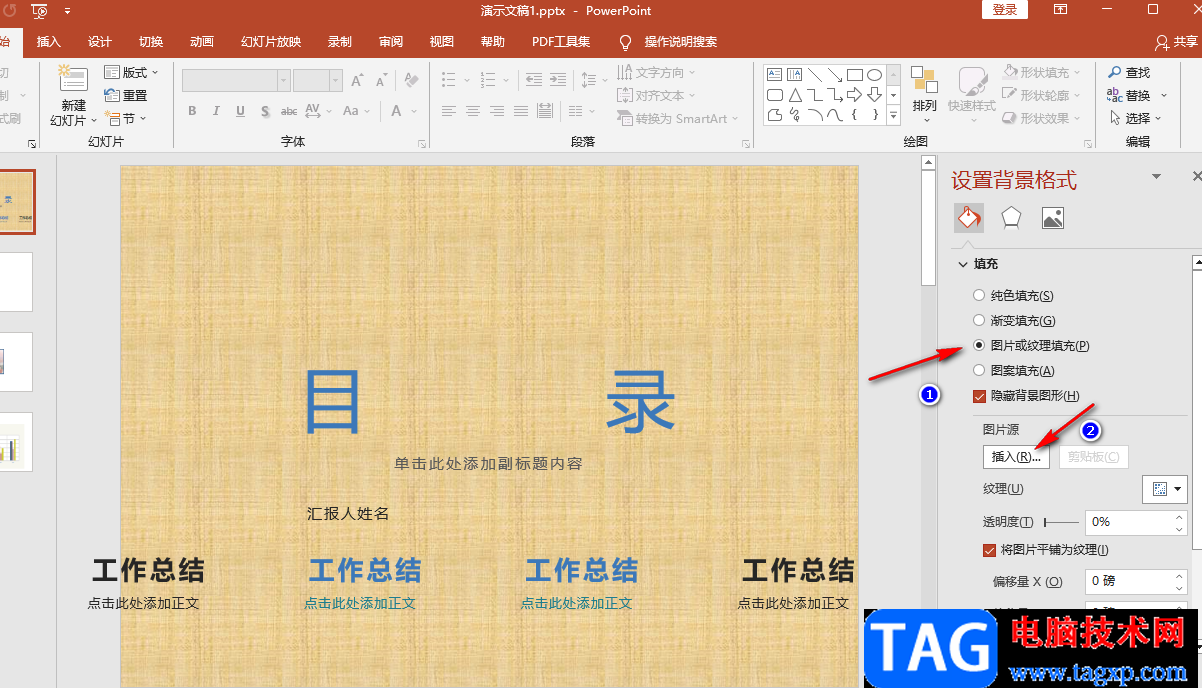Click the Strikethrough abc icon

289,111
